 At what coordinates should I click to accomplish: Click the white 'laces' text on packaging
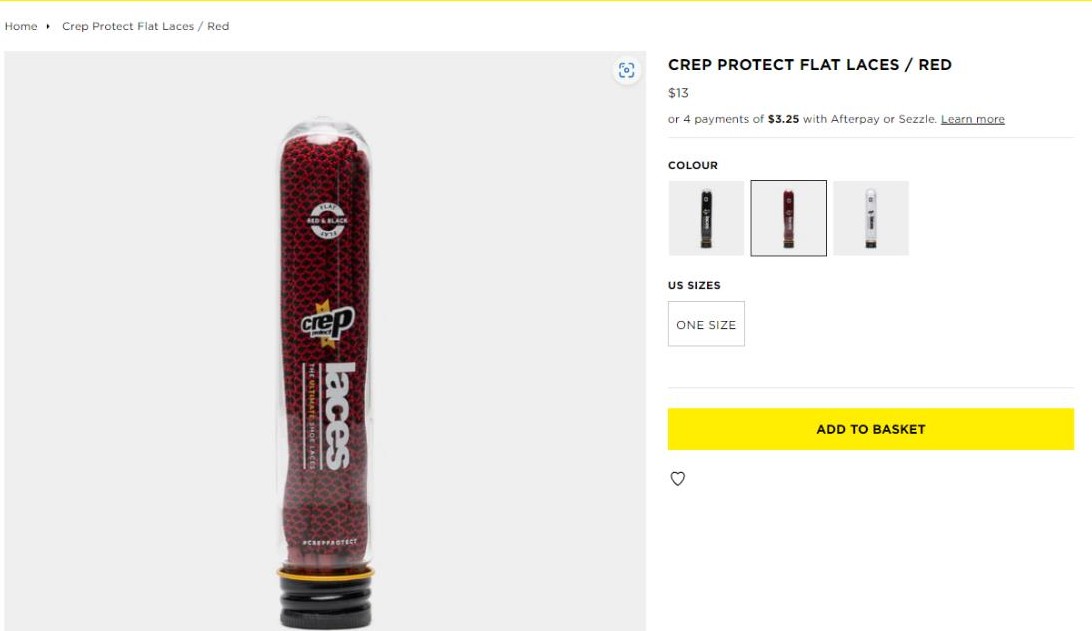[338, 416]
